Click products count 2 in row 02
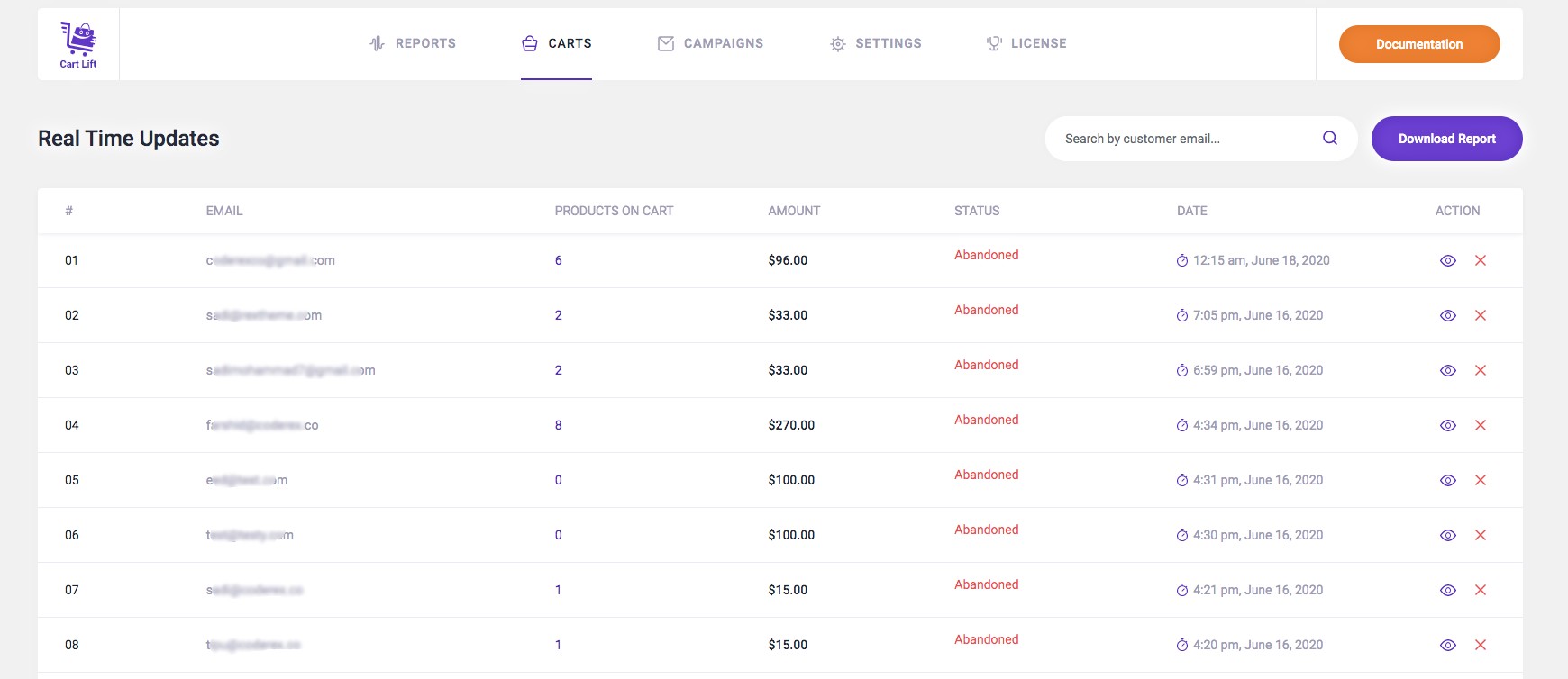 pos(559,315)
